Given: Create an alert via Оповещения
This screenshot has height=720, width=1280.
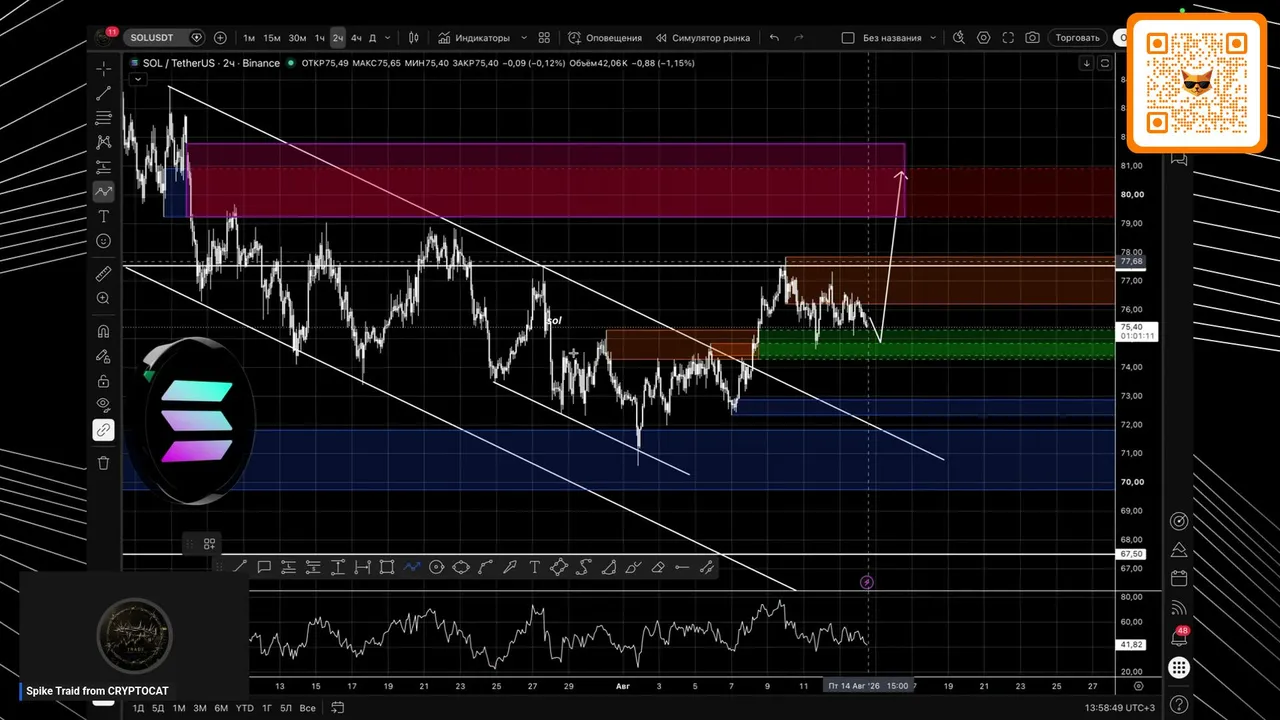Looking at the screenshot, I should coord(605,38).
